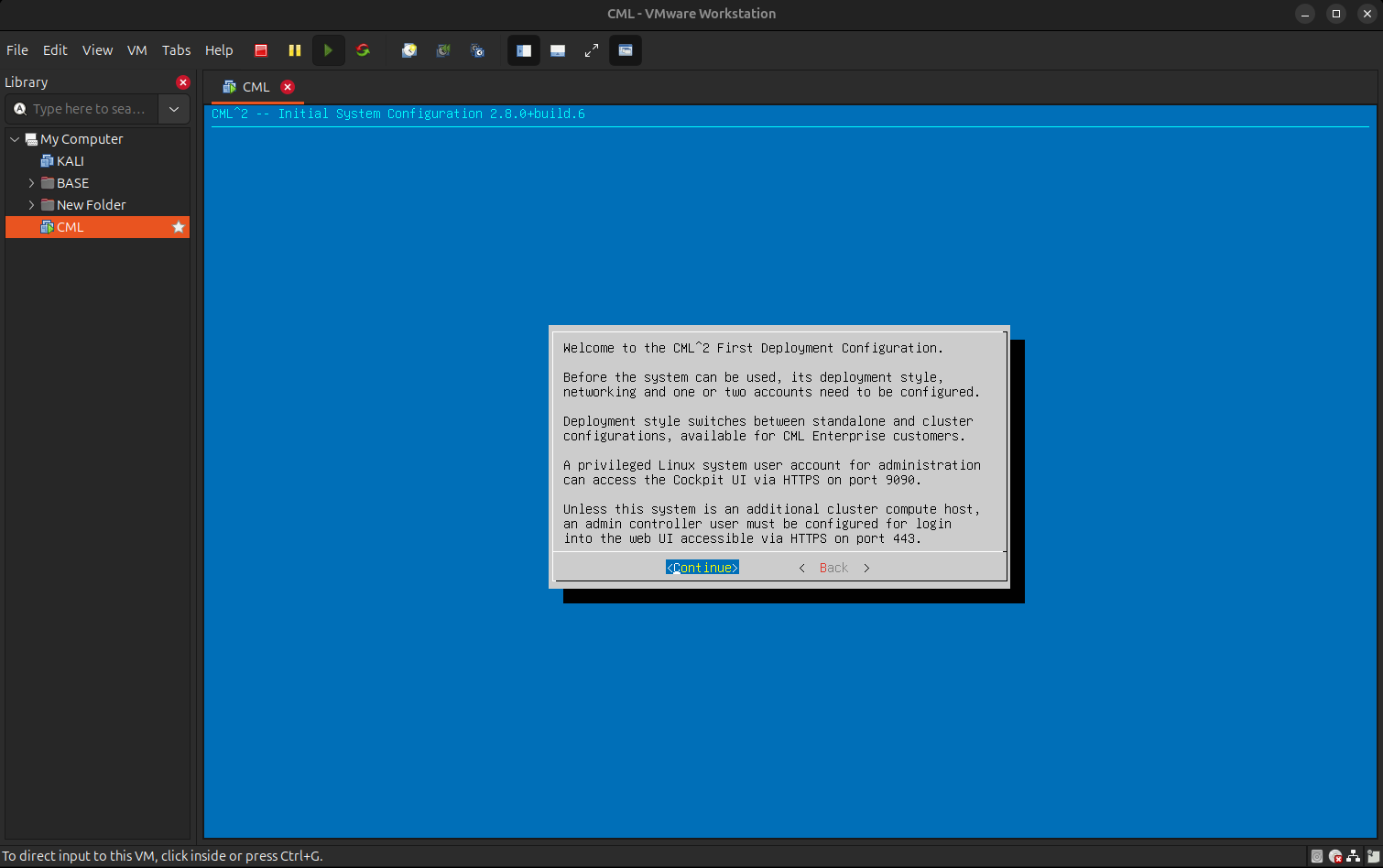The height and width of the screenshot is (868, 1383).
Task: Open the VM menu
Action: click(137, 50)
